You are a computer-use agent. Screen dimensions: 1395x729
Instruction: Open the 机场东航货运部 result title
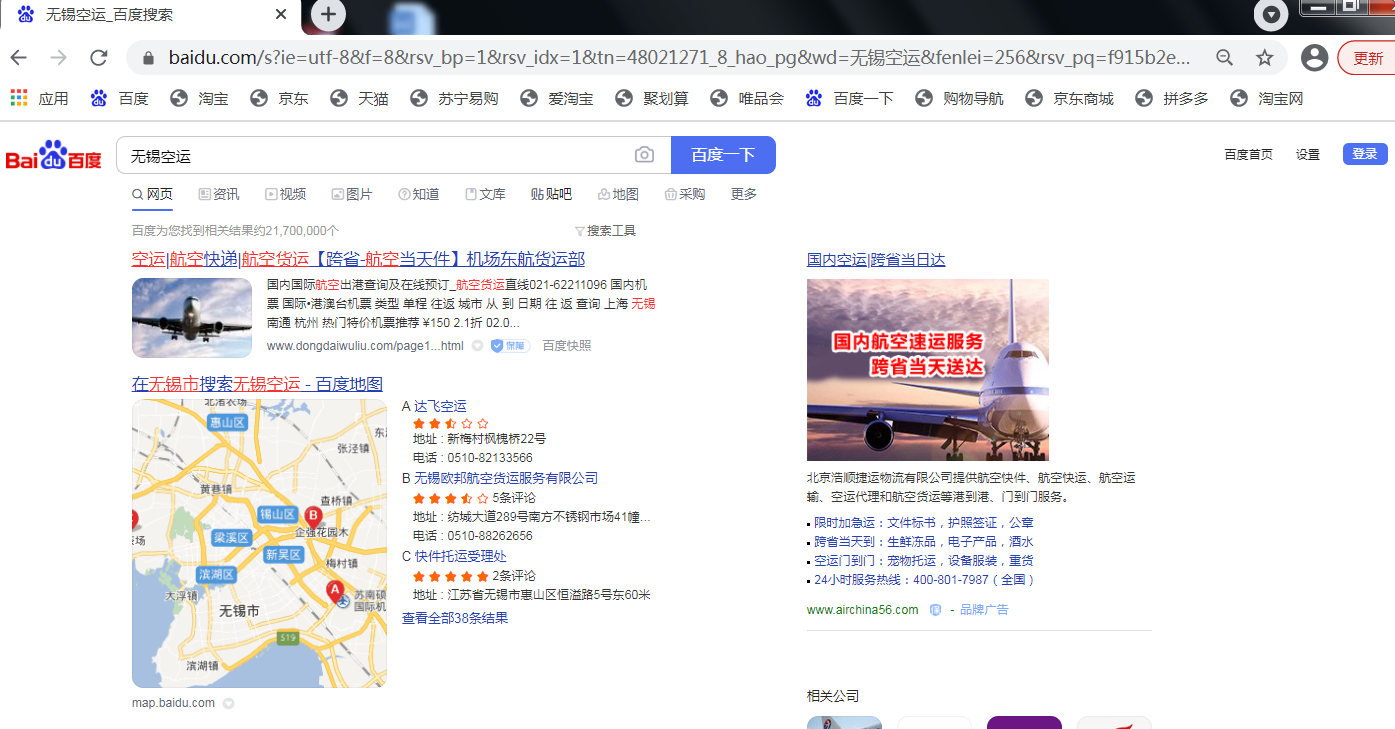click(358, 259)
